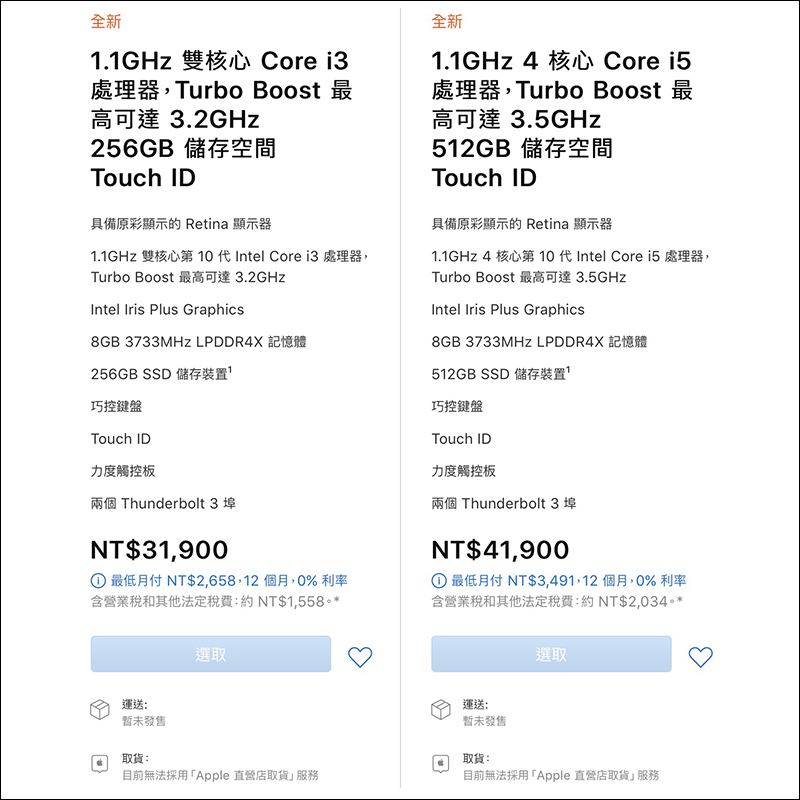800x800 pixels.
Task: Click the 4 核心 Core i5 product heading
Action: tap(562, 119)
